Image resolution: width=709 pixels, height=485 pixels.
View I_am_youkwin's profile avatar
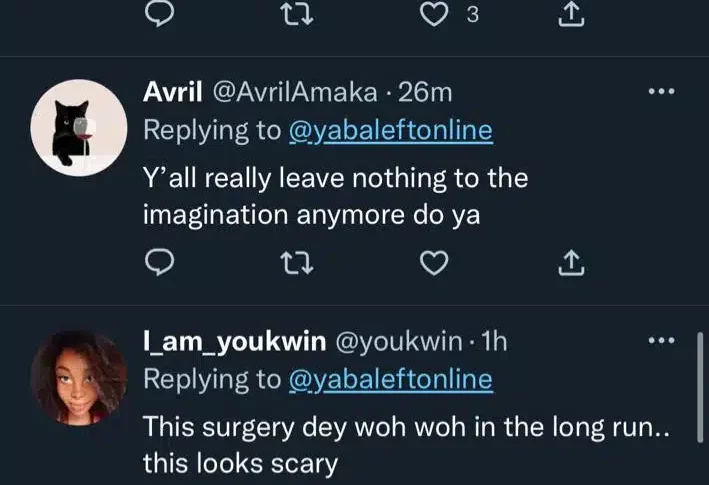(79, 377)
